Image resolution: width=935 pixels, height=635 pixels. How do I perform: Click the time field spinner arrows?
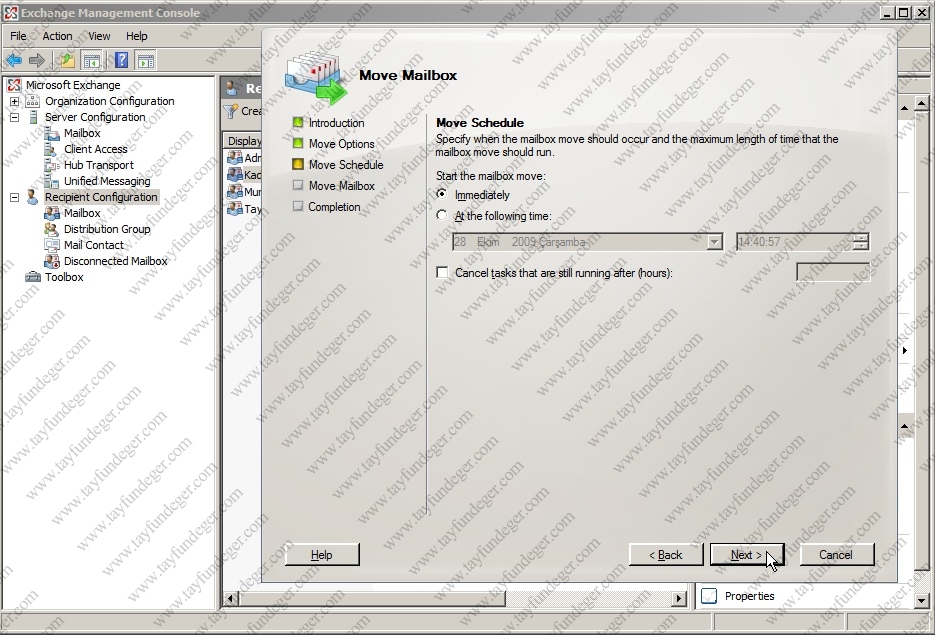click(x=860, y=242)
